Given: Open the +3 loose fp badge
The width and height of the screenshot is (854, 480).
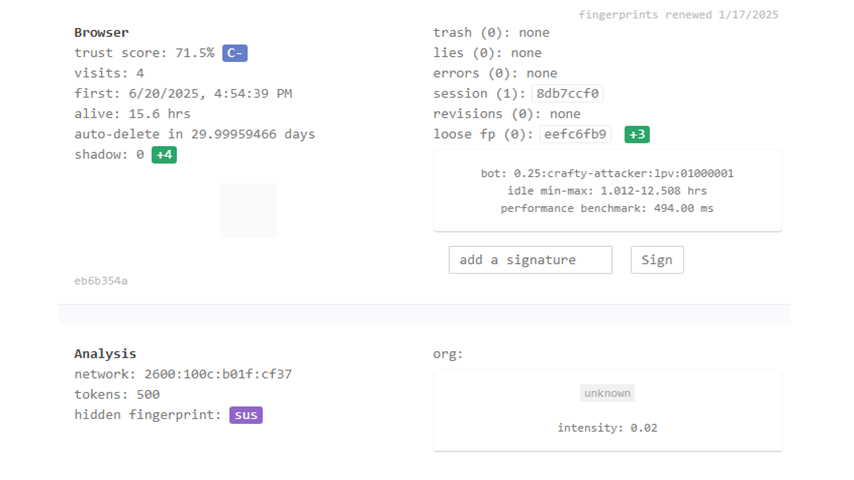Looking at the screenshot, I should (637, 134).
